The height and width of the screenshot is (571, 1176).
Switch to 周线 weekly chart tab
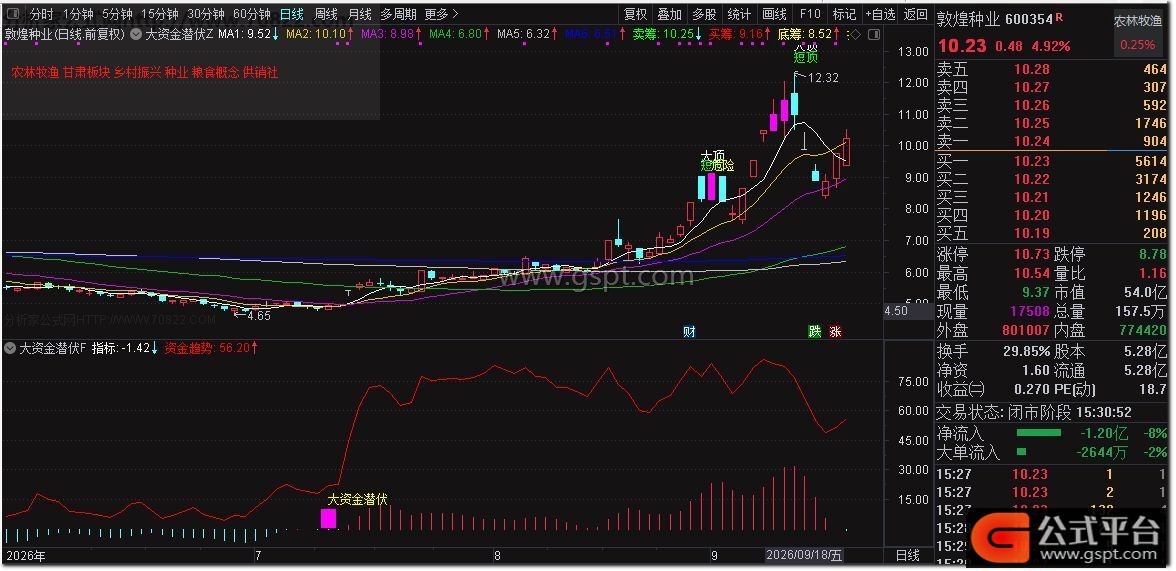(x=326, y=14)
